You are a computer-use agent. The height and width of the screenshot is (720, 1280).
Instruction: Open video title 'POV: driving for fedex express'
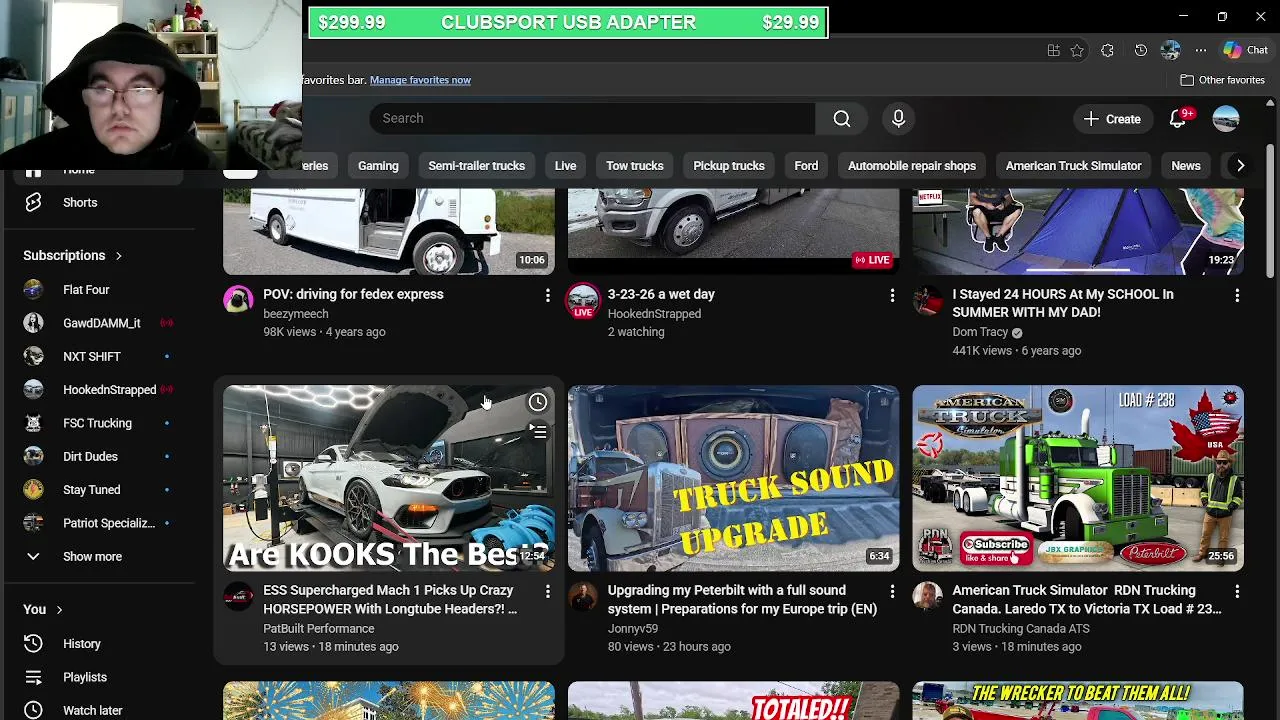point(353,295)
